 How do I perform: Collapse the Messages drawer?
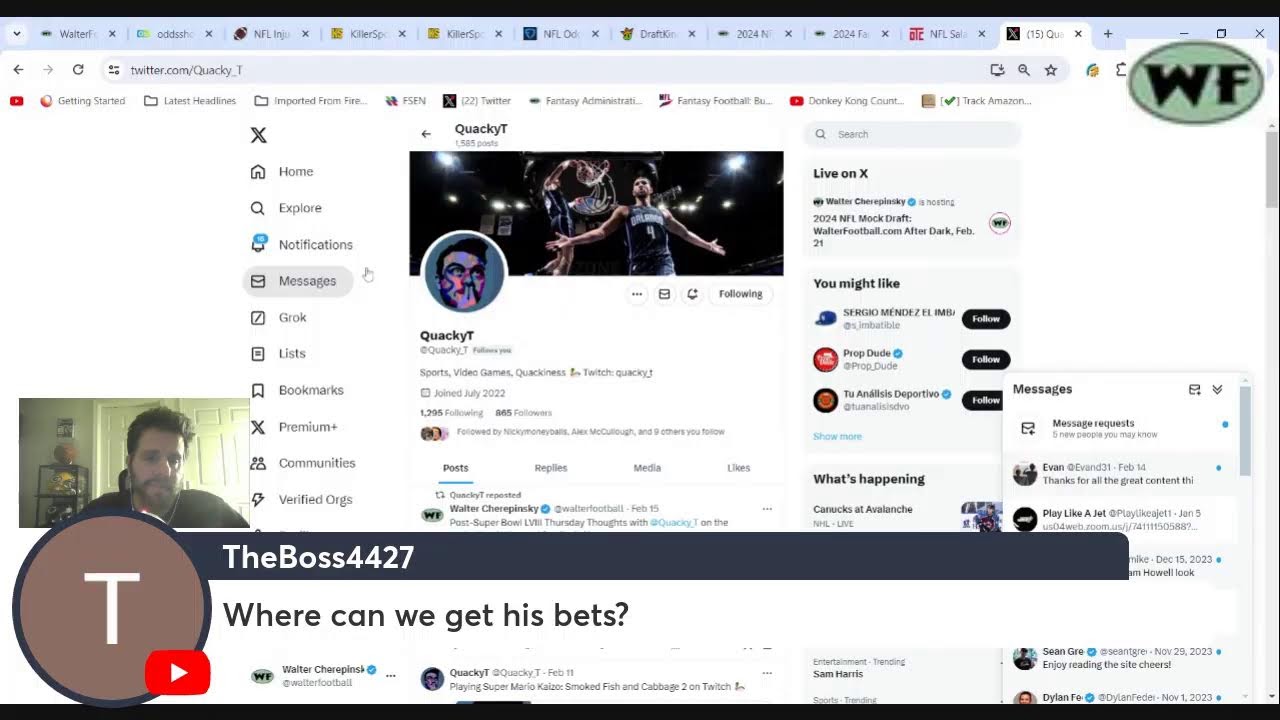point(1217,390)
